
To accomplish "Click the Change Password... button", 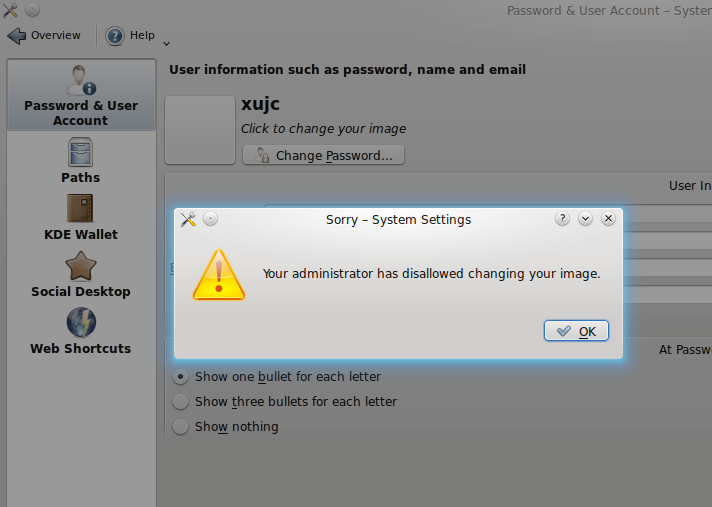I will (x=323, y=155).
